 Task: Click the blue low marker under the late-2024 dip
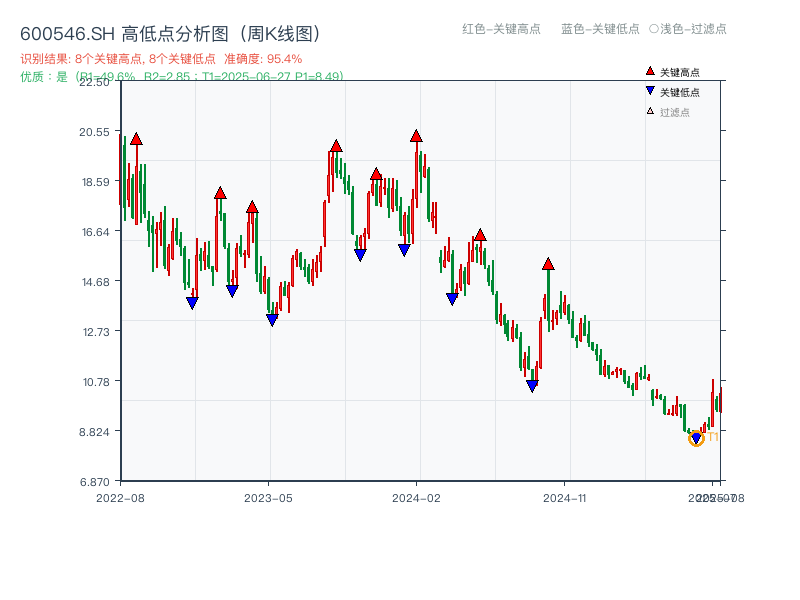coord(531,385)
